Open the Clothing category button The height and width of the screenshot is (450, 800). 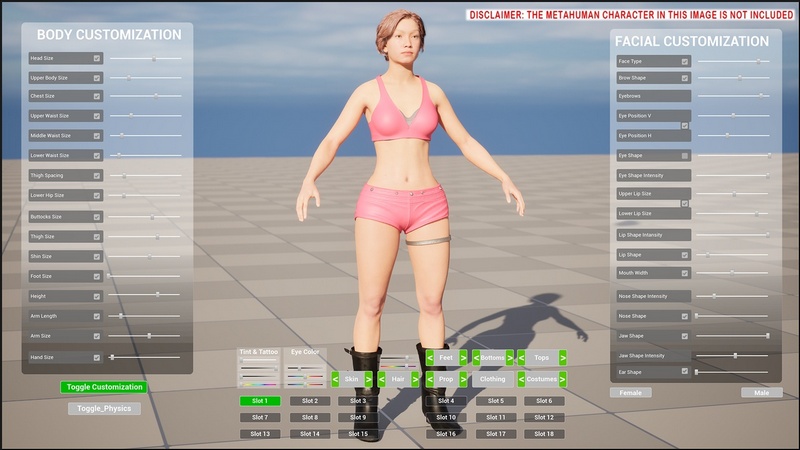point(493,380)
